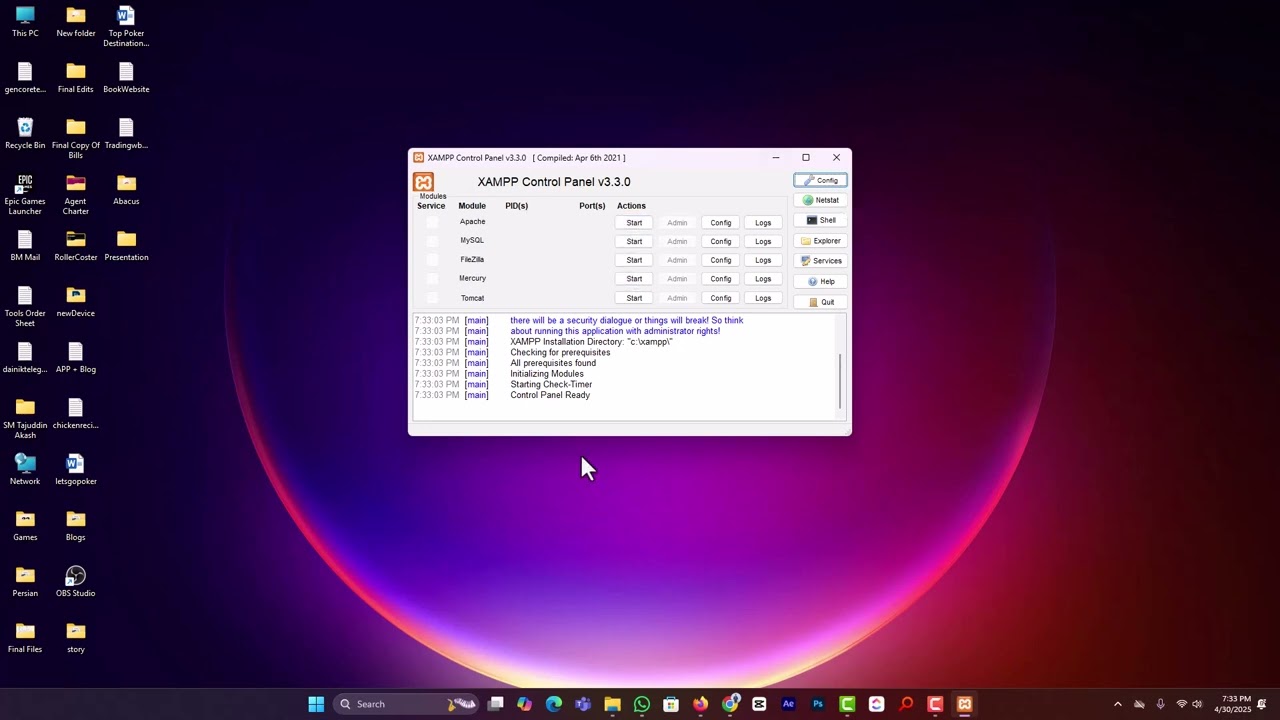Select the Final Edits desktop folder

click(x=76, y=78)
